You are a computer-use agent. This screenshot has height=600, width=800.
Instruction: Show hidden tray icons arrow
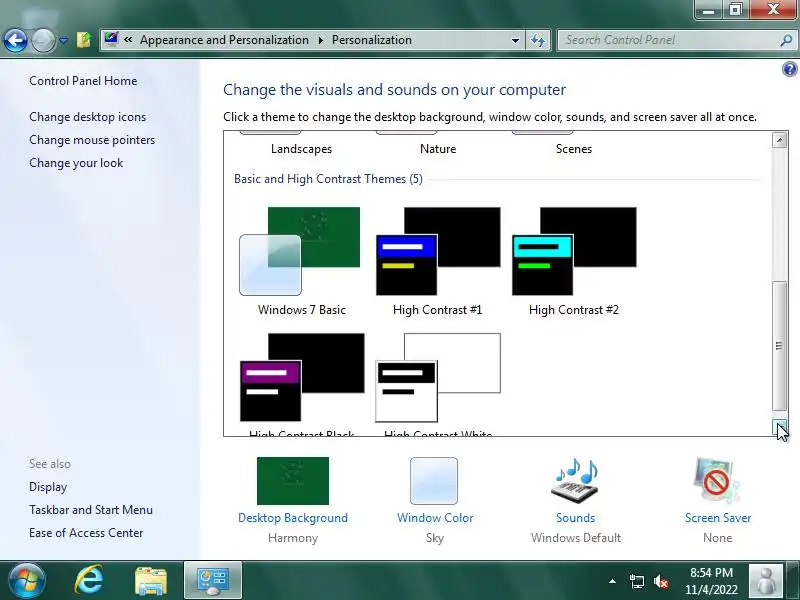[x=612, y=581]
